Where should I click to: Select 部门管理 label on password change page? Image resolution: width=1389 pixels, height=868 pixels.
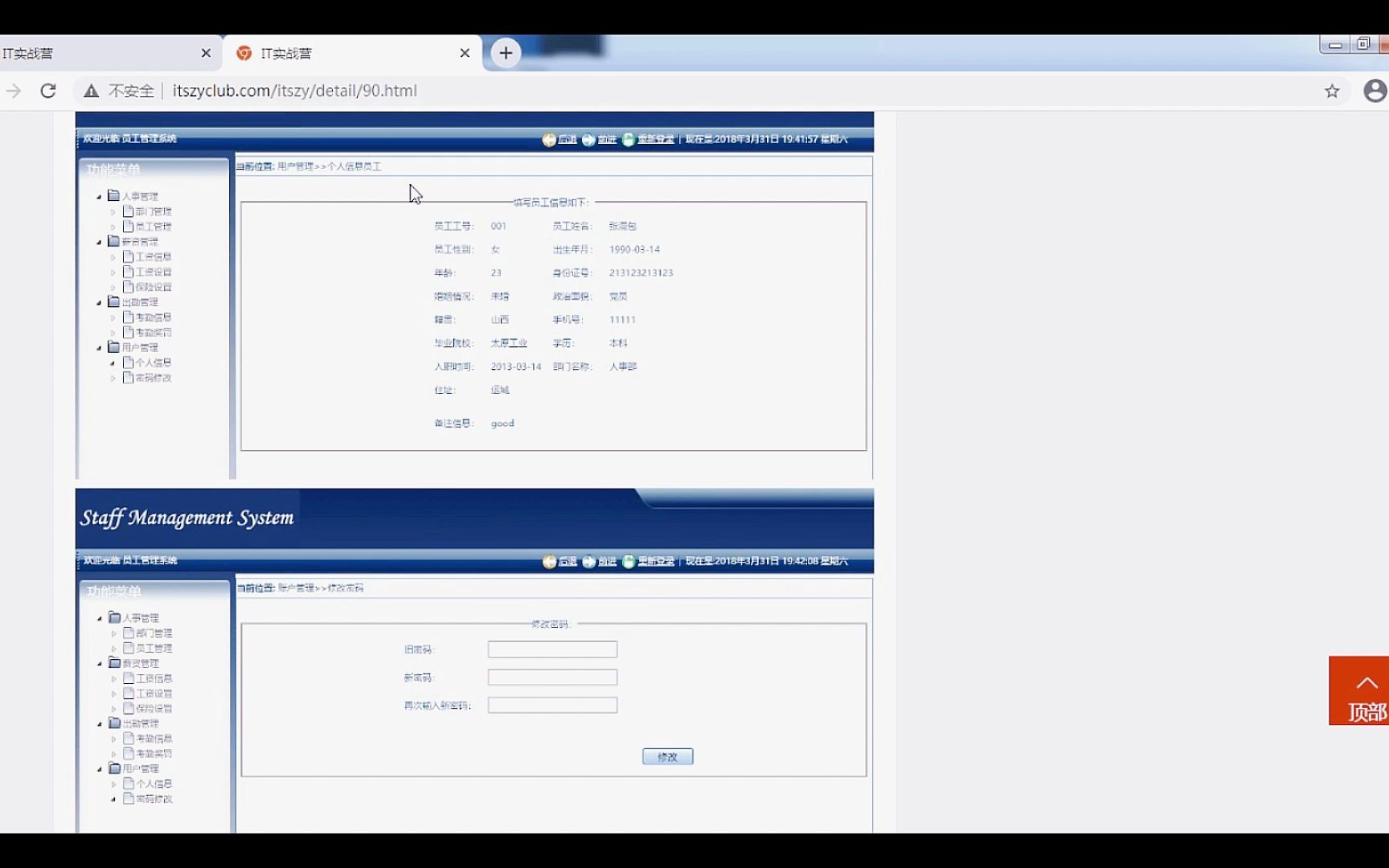pyautogui.click(x=154, y=633)
